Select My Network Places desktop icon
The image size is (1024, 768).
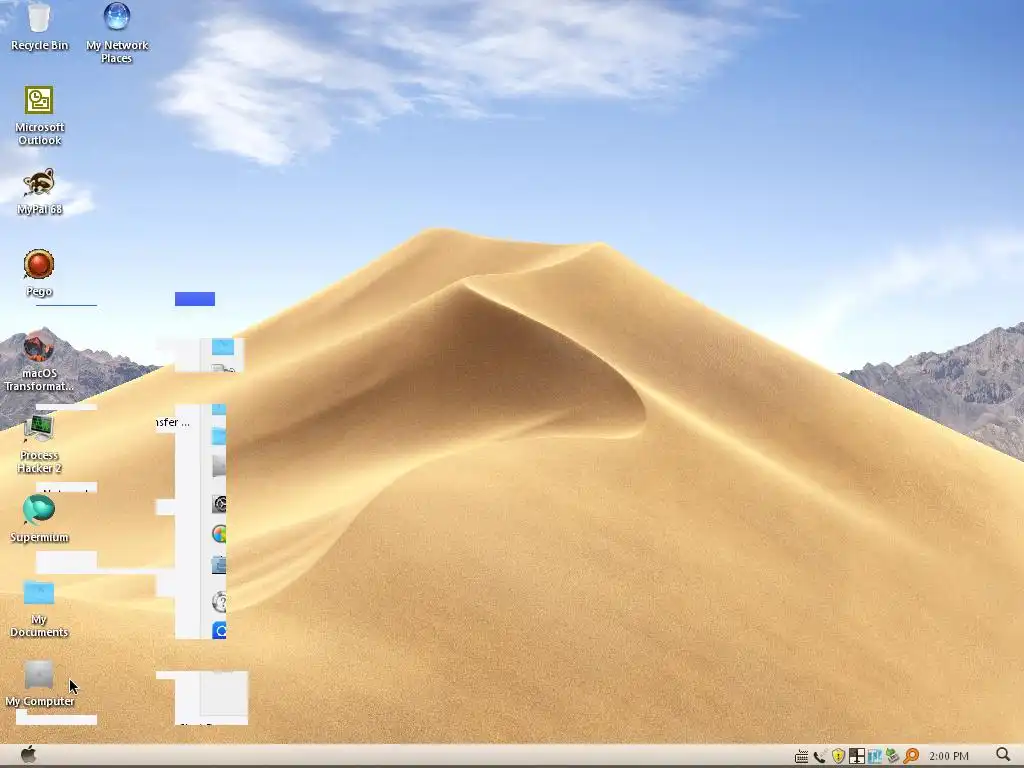point(117,33)
